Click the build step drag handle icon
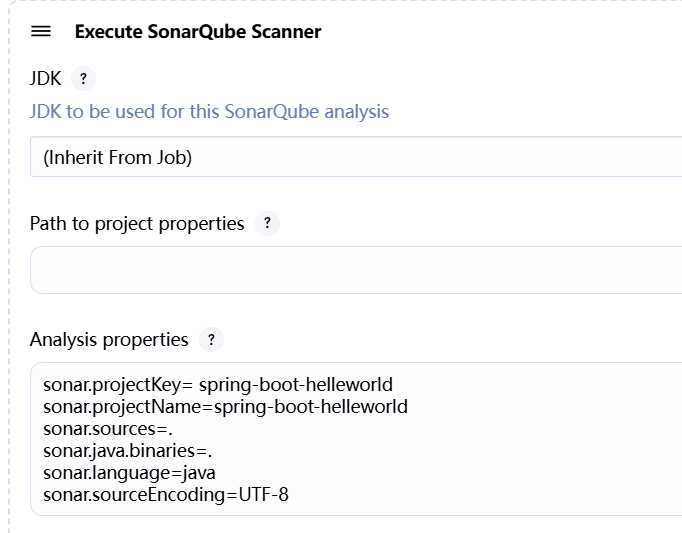This screenshot has width=682, height=533. pos(41,31)
